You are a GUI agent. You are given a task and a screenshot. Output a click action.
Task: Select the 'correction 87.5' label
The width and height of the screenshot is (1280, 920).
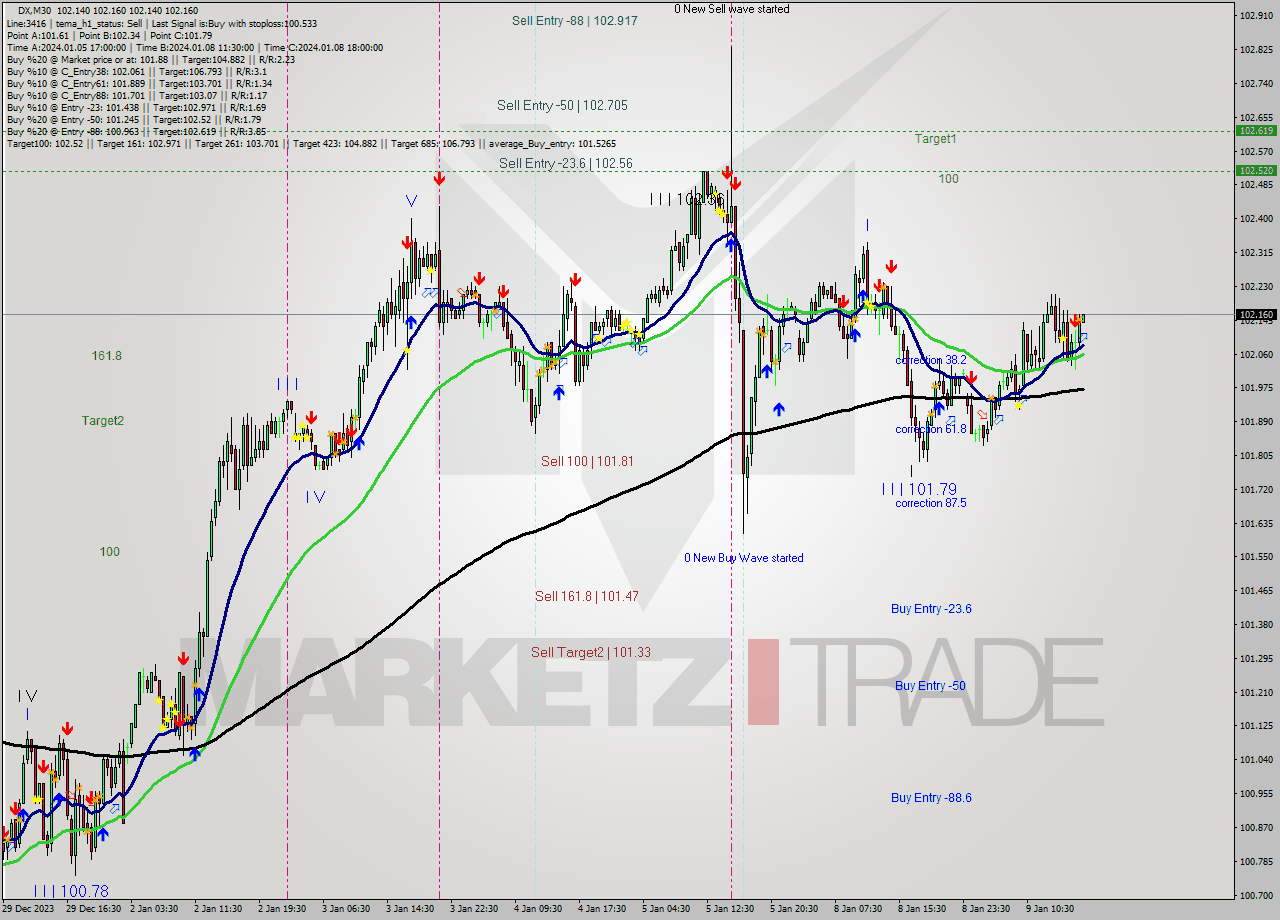click(931, 503)
